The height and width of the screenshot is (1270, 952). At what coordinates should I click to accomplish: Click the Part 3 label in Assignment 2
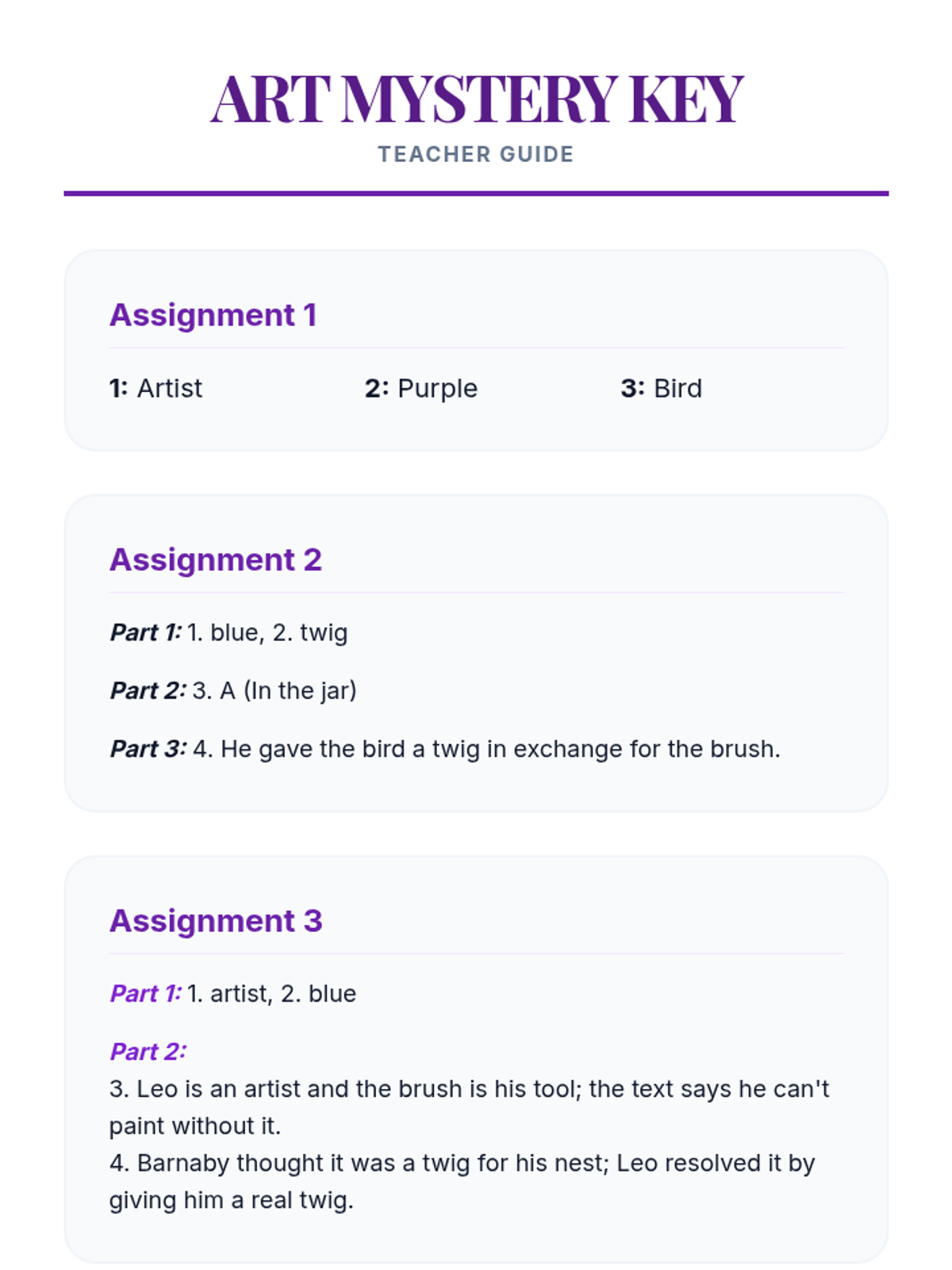point(148,749)
